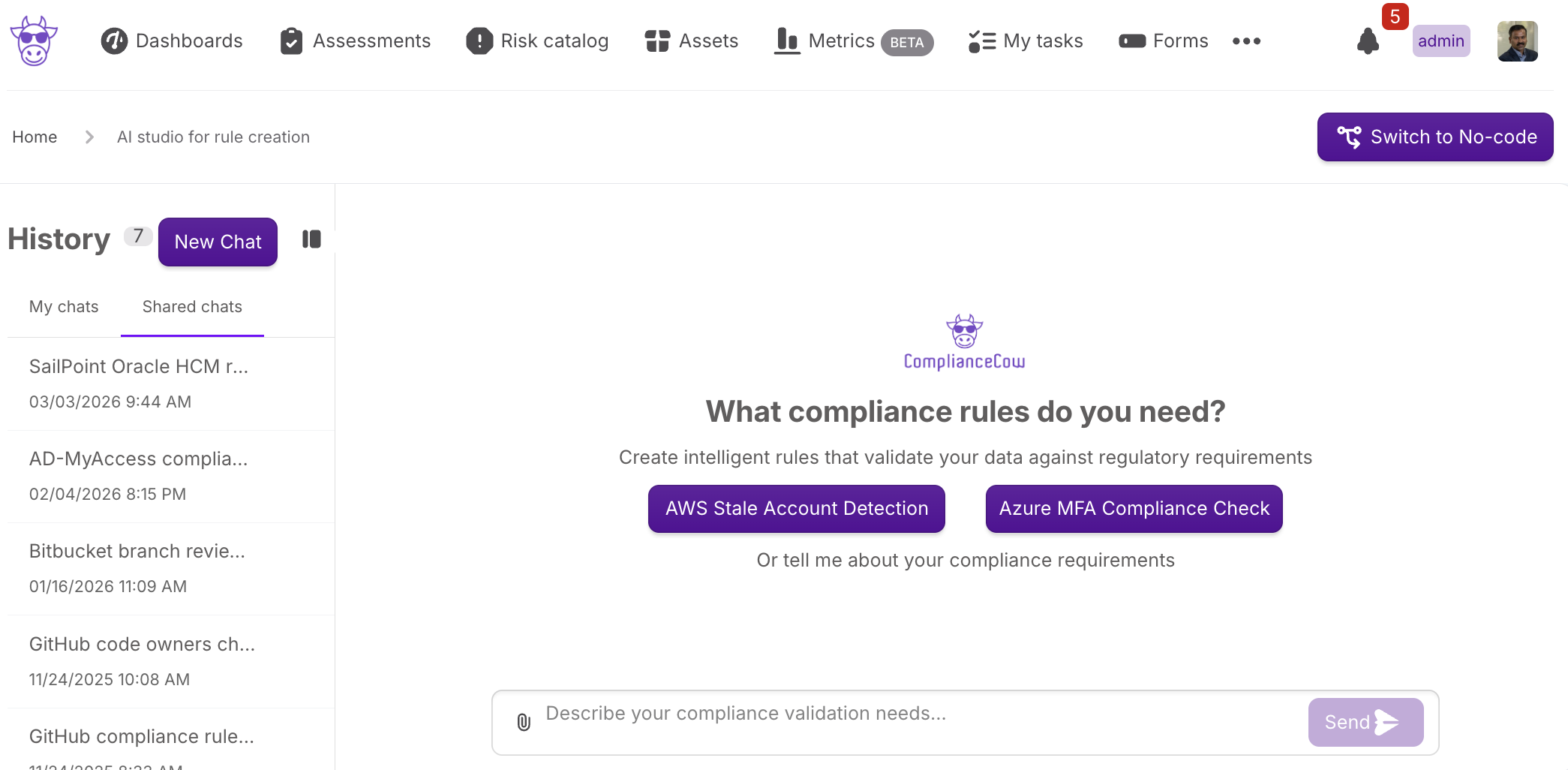Click the Assessments clipboard icon
The image size is (1568, 770).
tap(291, 41)
